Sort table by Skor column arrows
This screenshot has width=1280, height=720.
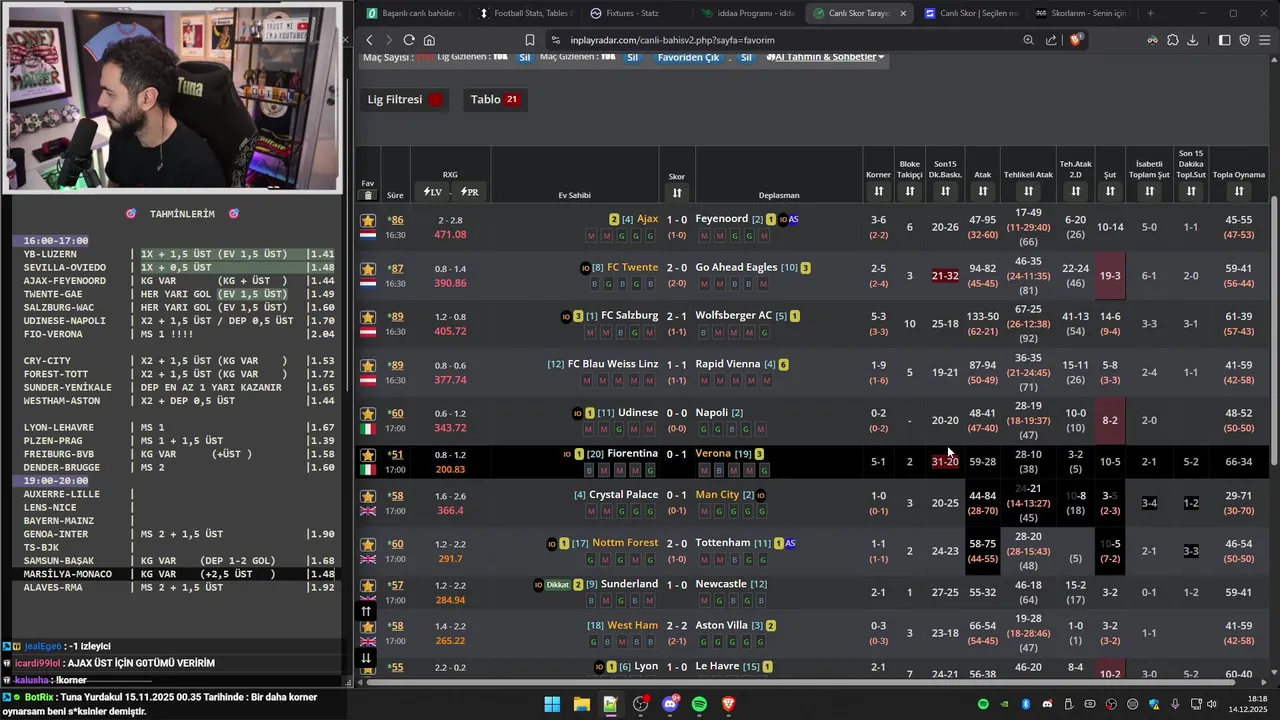(677, 193)
